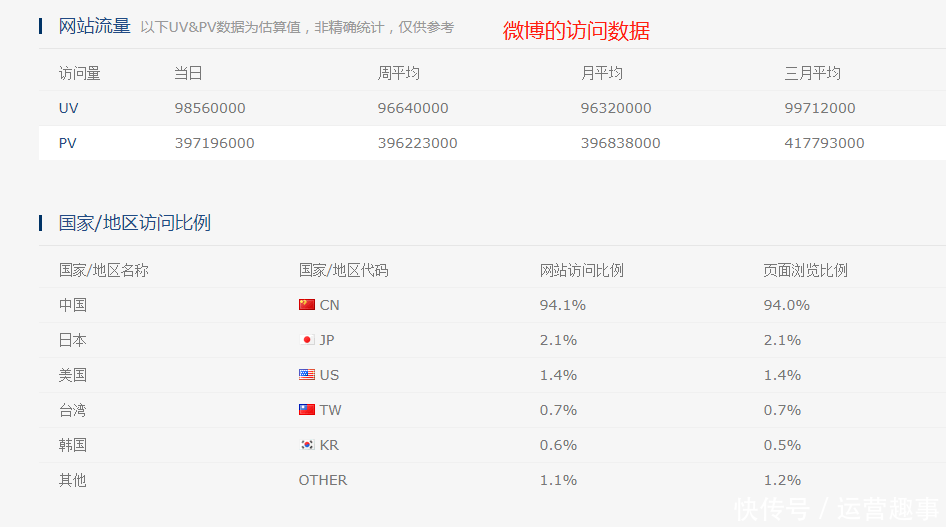Viewport: 946px width, 527px height.
Task: Select the UV row label
Action: 68,108
